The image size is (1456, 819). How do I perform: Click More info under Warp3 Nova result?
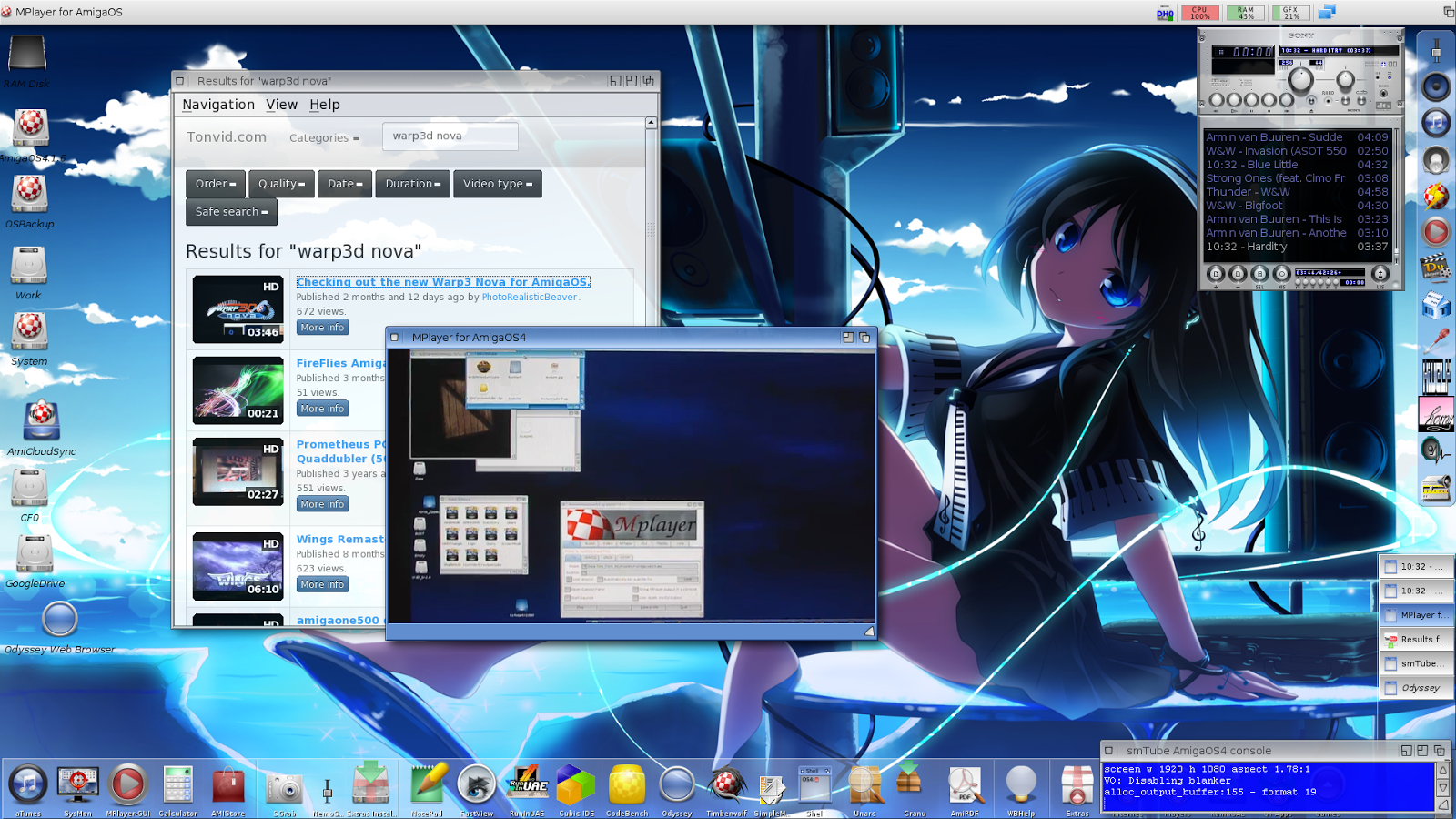(x=323, y=328)
